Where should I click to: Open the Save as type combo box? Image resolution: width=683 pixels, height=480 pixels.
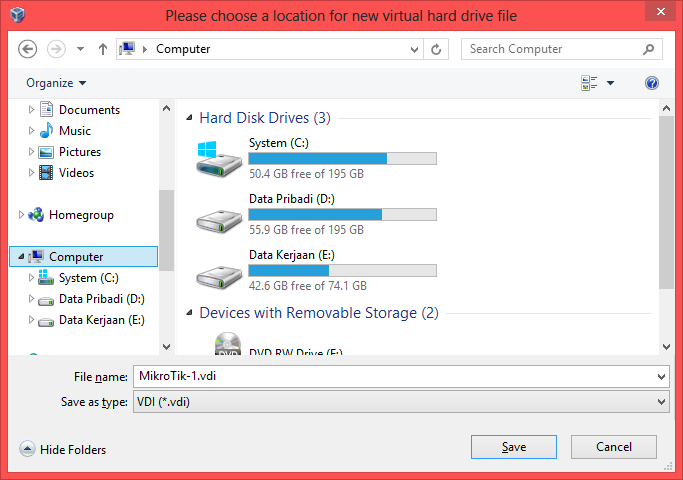tap(401, 402)
